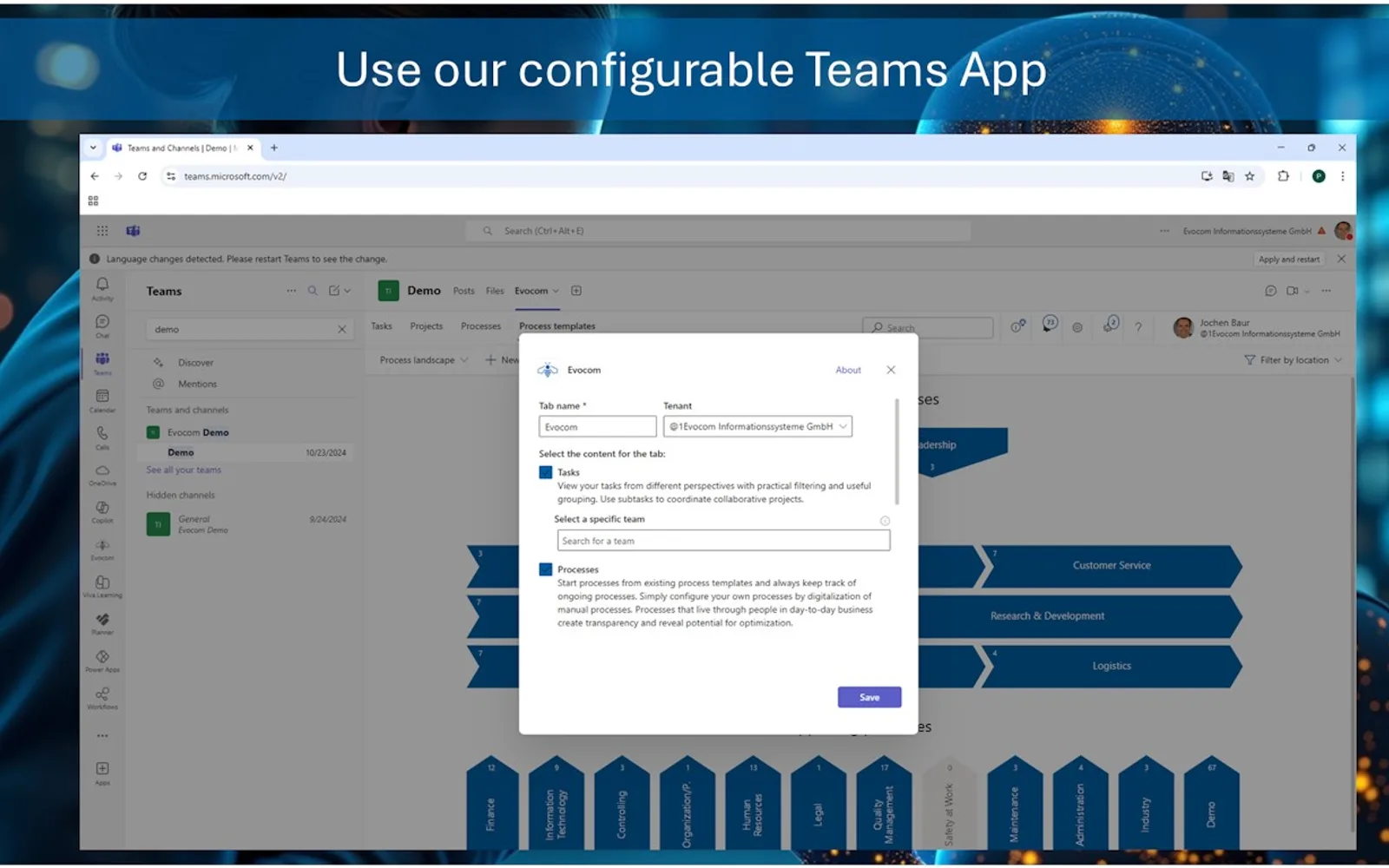The width and height of the screenshot is (1389, 868).
Task: Open Viva Learning in the sidebar
Action: (102, 587)
